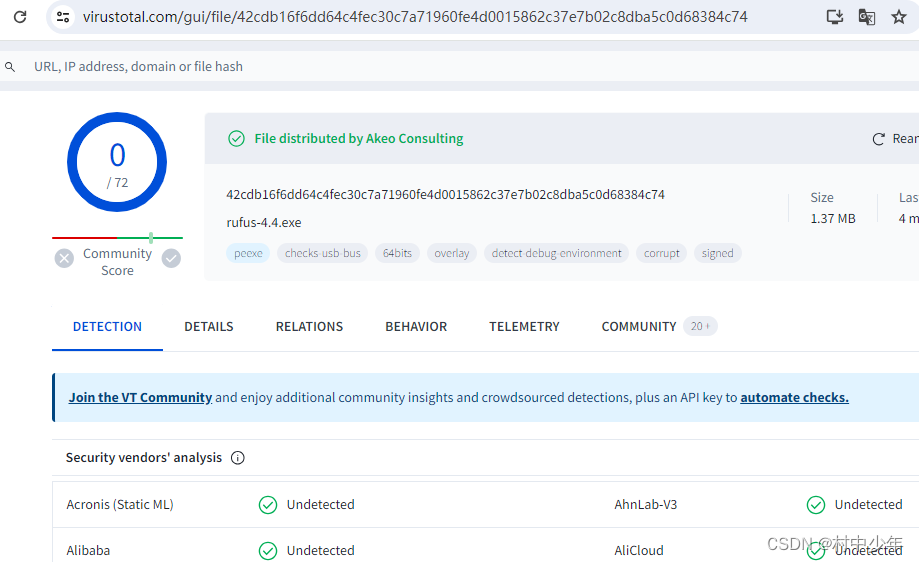
Task: Click the search magnifier icon
Action: point(10,67)
